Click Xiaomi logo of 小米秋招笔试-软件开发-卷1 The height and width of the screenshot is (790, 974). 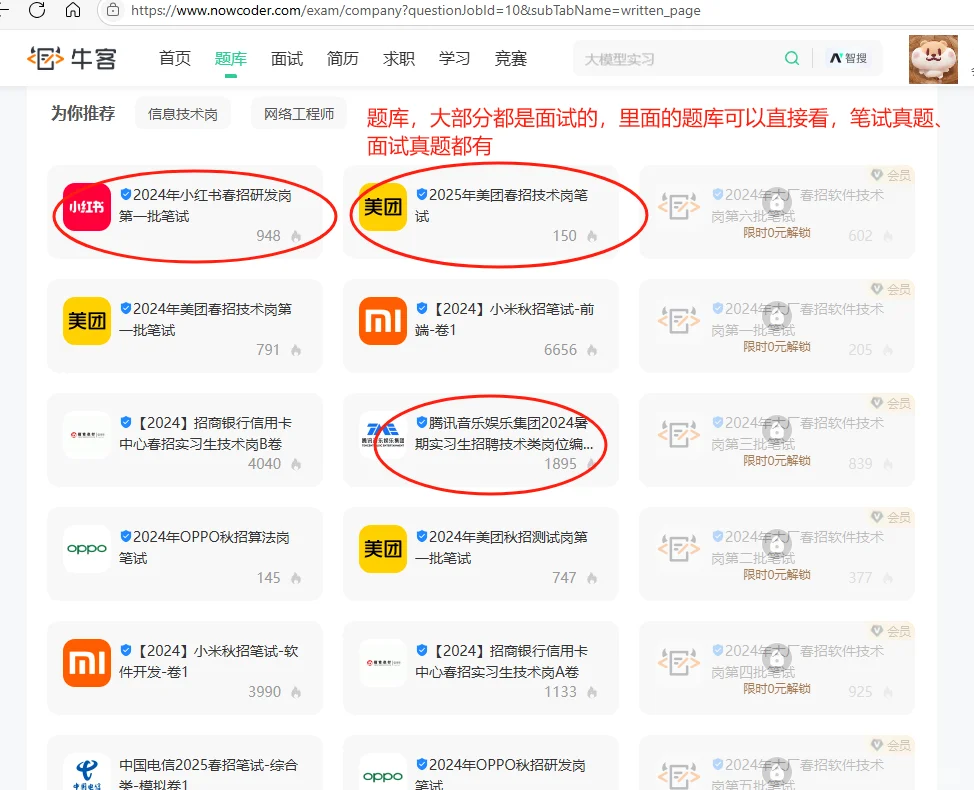pos(87,663)
